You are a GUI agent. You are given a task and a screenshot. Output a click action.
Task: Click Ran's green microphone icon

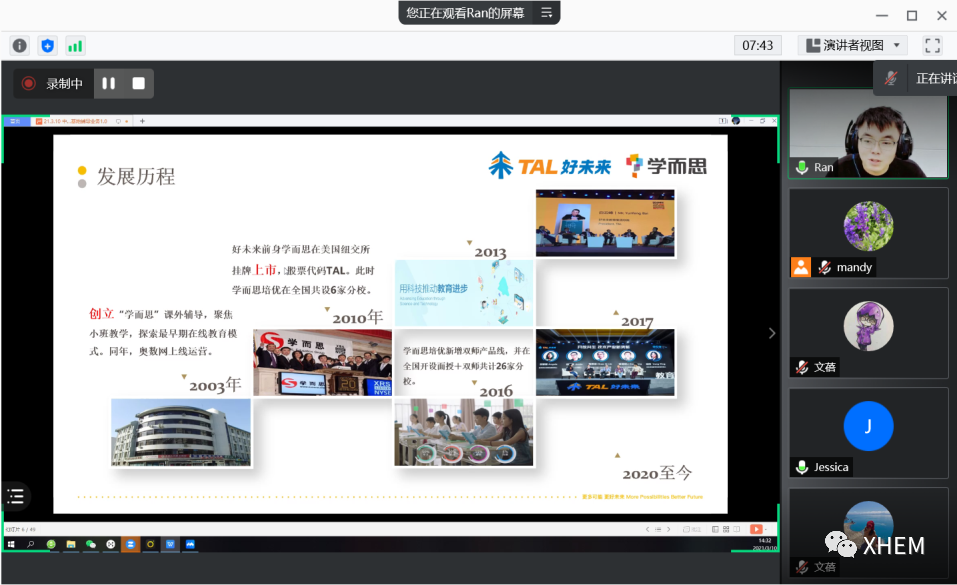802,167
